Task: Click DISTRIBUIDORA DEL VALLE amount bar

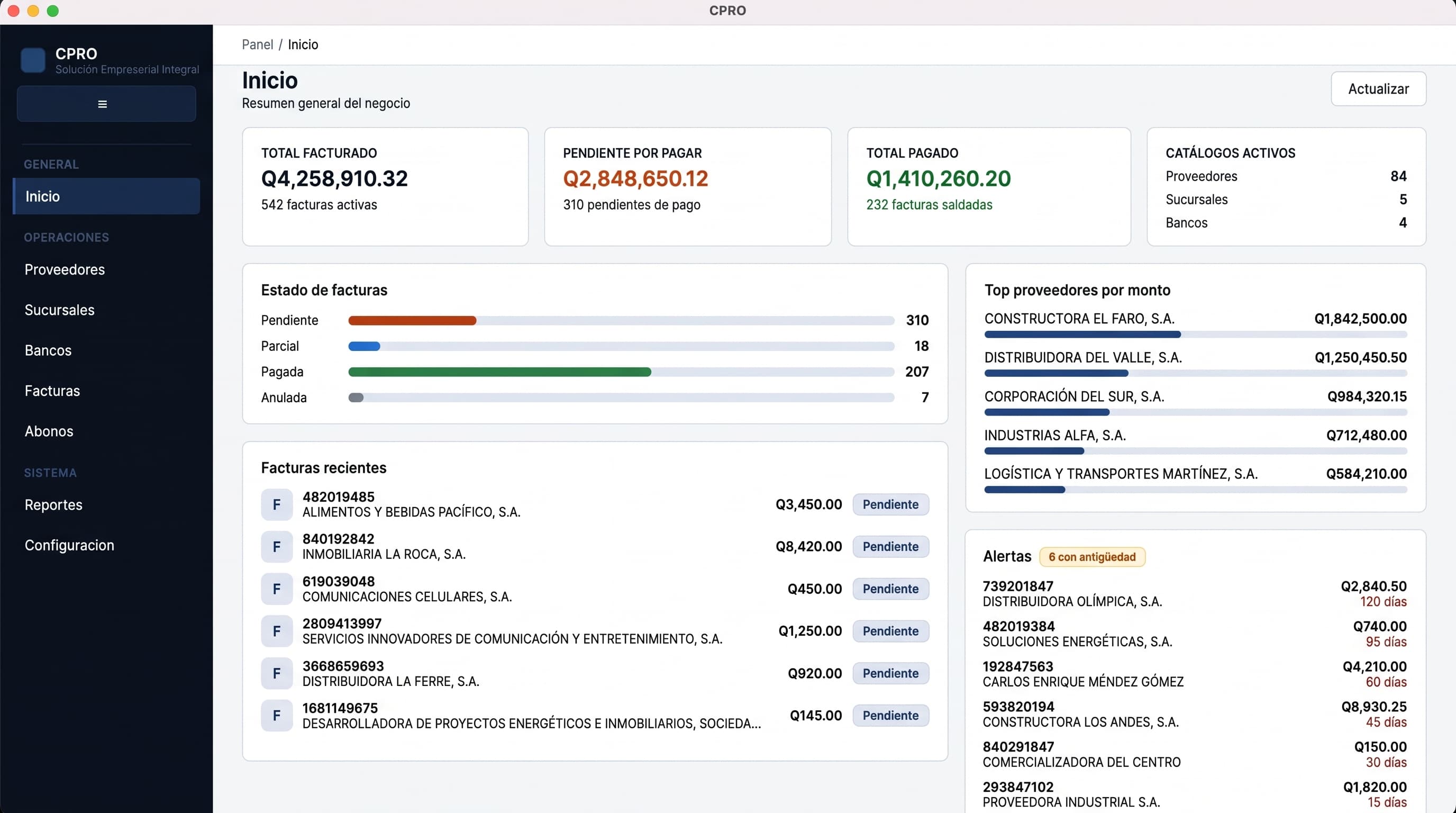Action: coord(1196,373)
